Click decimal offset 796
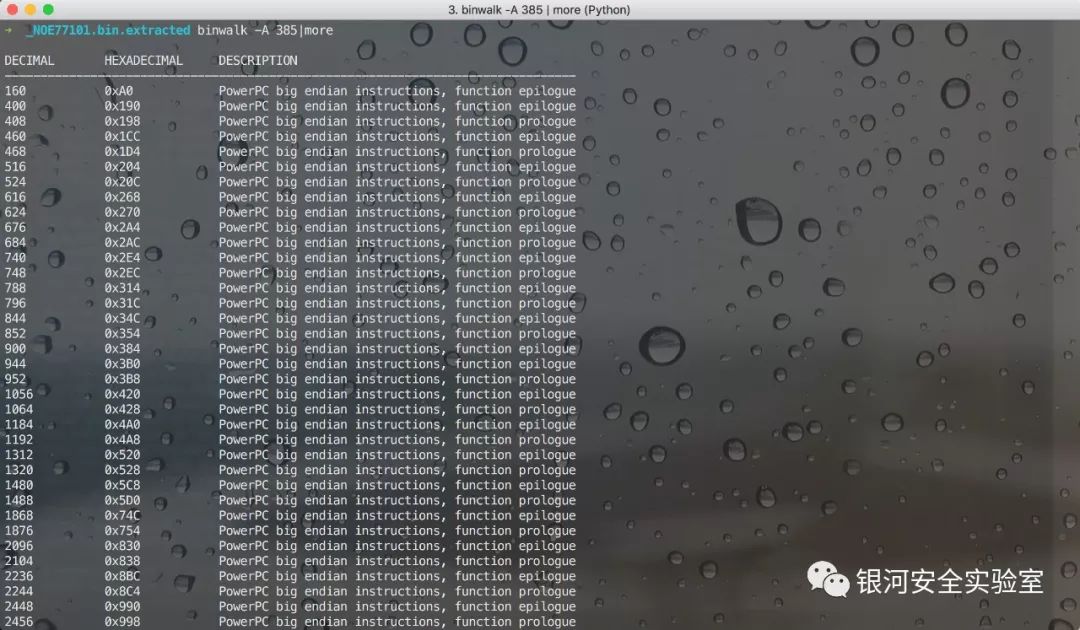 [x=15, y=303]
